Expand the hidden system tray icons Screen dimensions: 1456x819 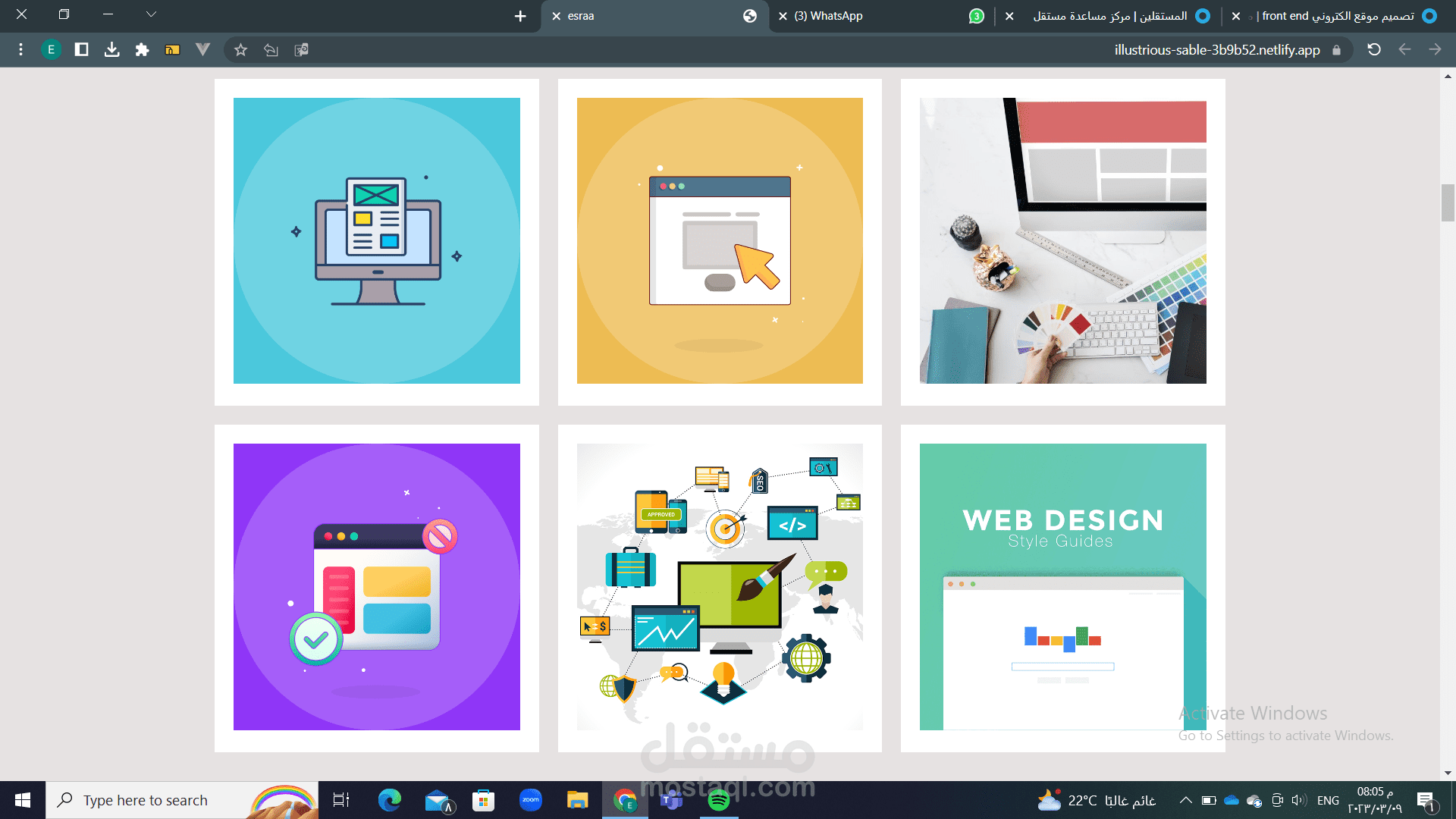pyautogui.click(x=1186, y=800)
